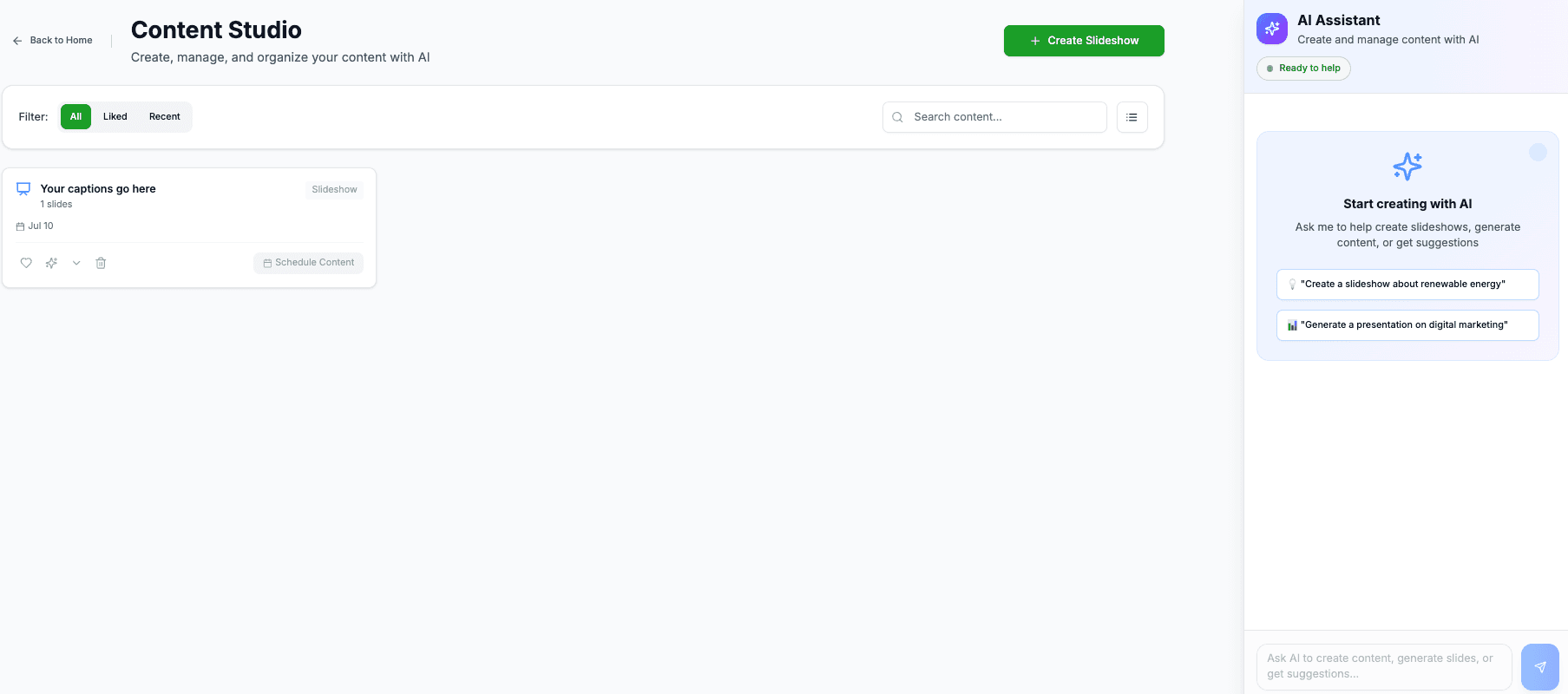Select the All filter
Image resolution: width=1568 pixels, height=694 pixels.
(75, 117)
